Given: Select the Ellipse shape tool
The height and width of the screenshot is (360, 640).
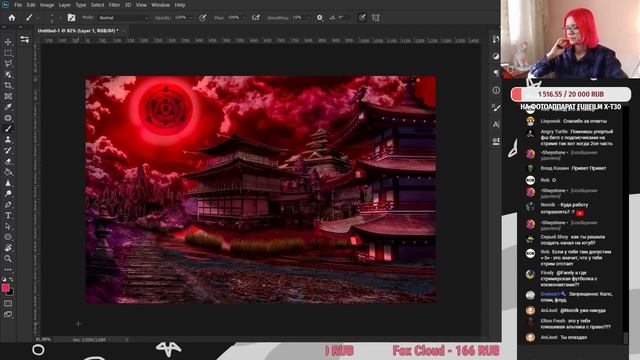Looking at the screenshot, I should point(8,237).
